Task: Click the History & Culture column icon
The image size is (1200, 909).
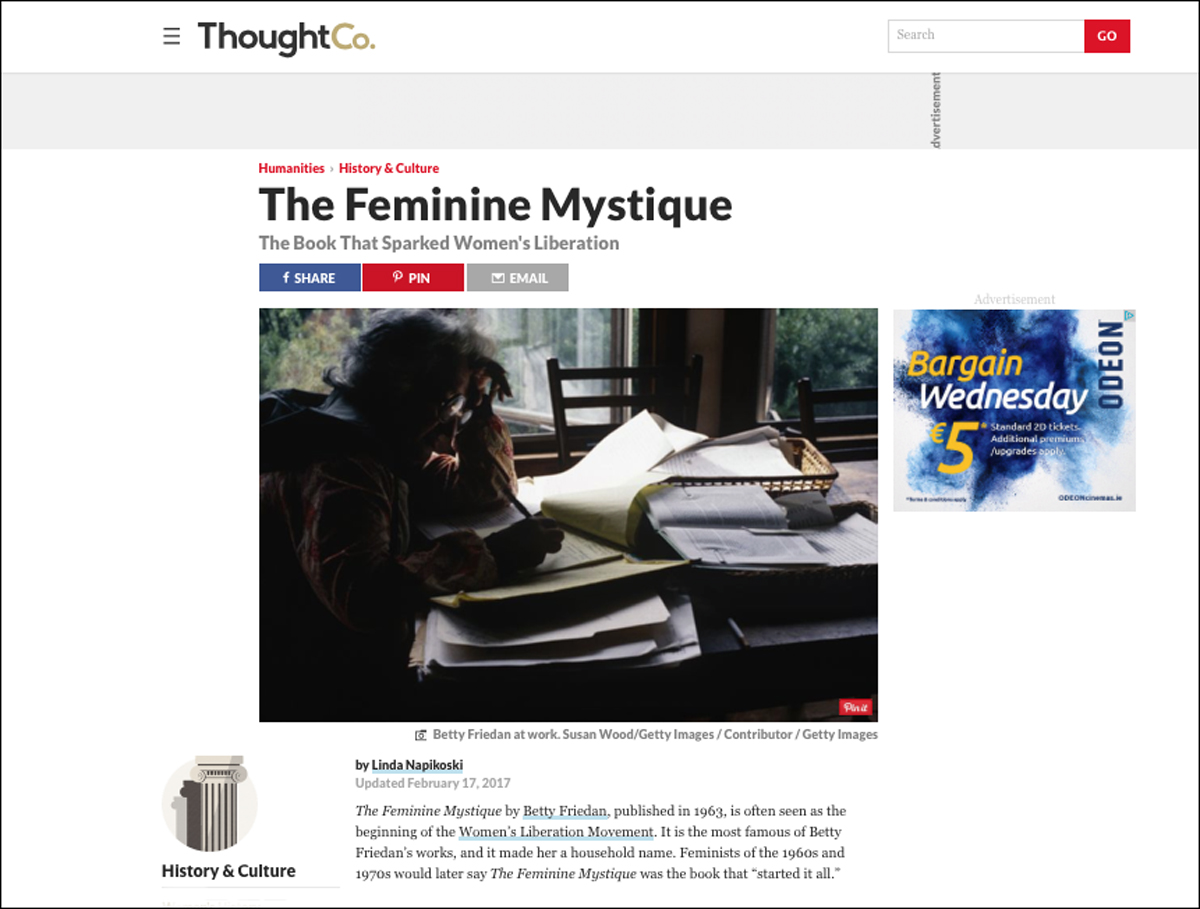Action: point(210,804)
